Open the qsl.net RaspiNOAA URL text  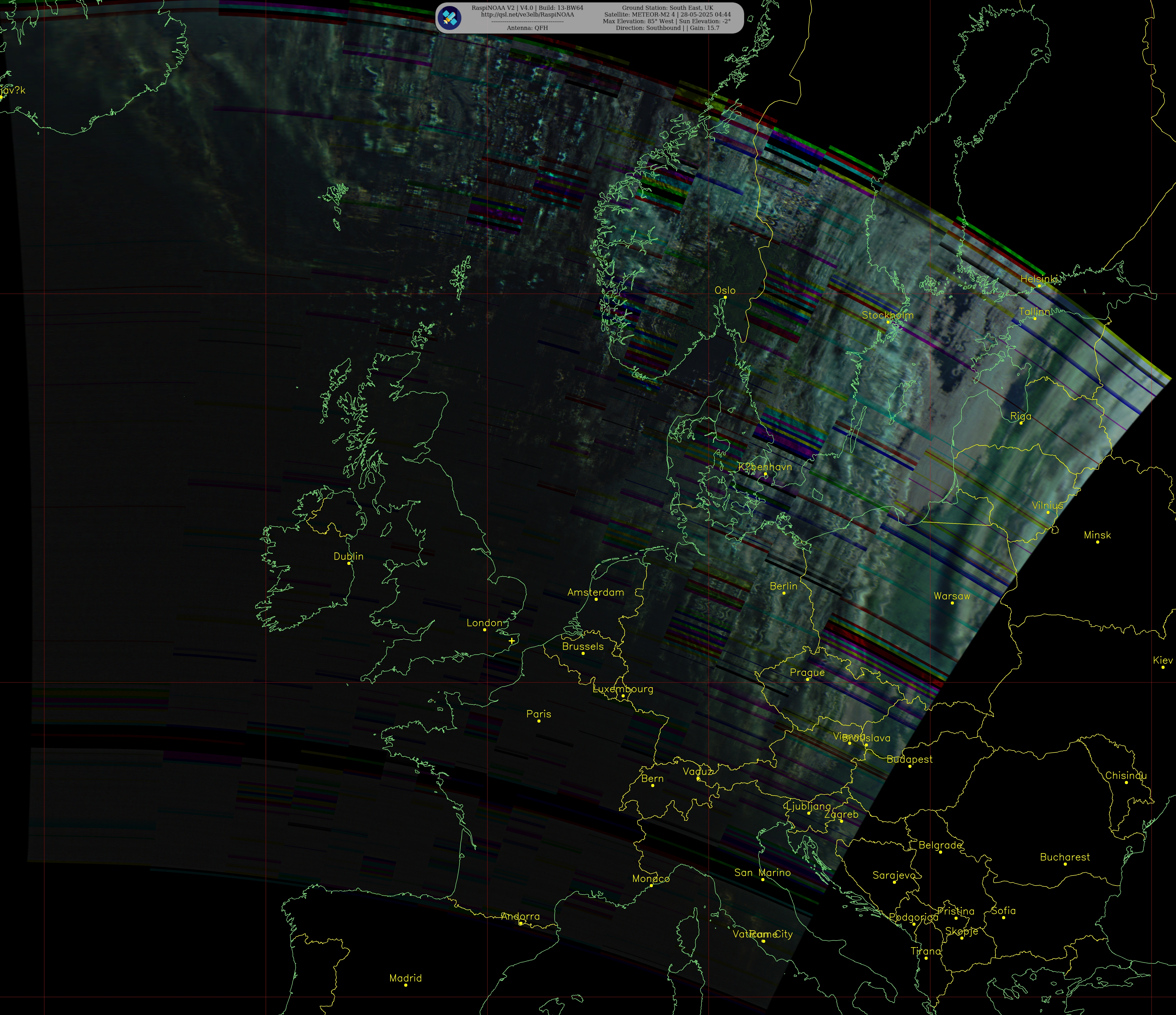(x=527, y=15)
